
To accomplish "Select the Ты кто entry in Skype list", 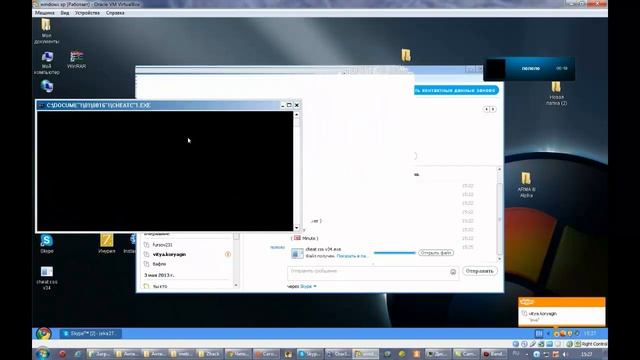I will coord(187,287).
